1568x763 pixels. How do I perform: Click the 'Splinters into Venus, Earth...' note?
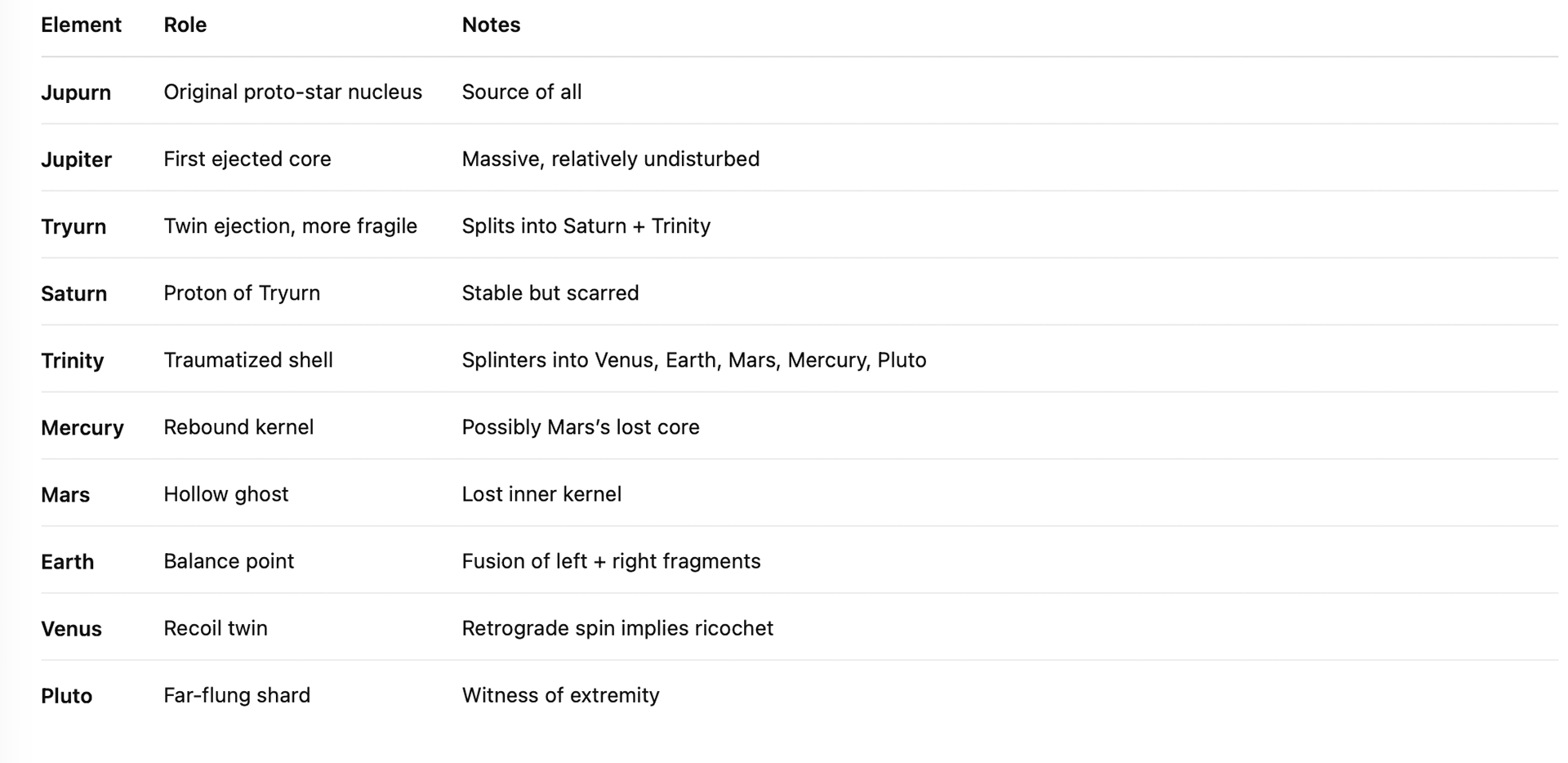coord(693,360)
